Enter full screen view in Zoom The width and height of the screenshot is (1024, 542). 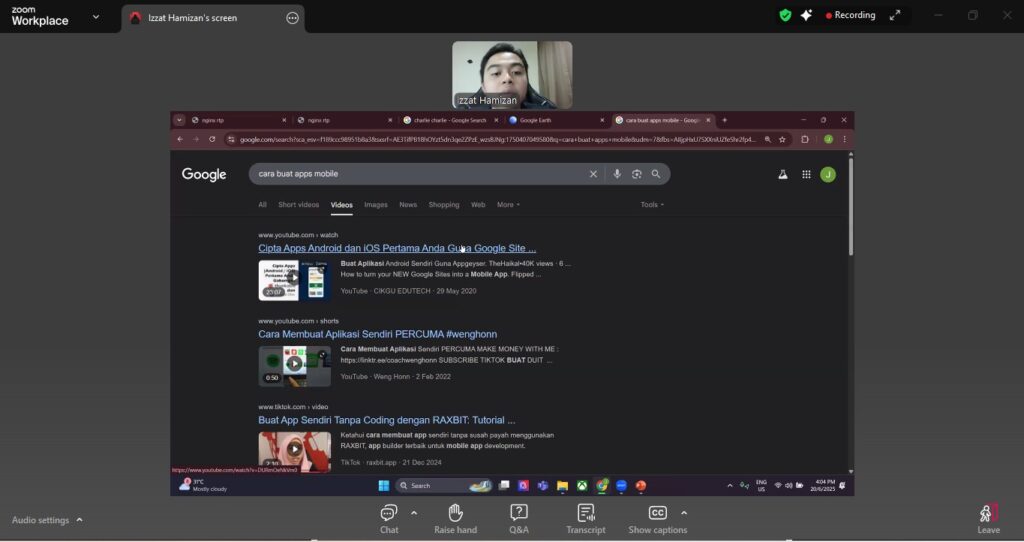point(895,15)
